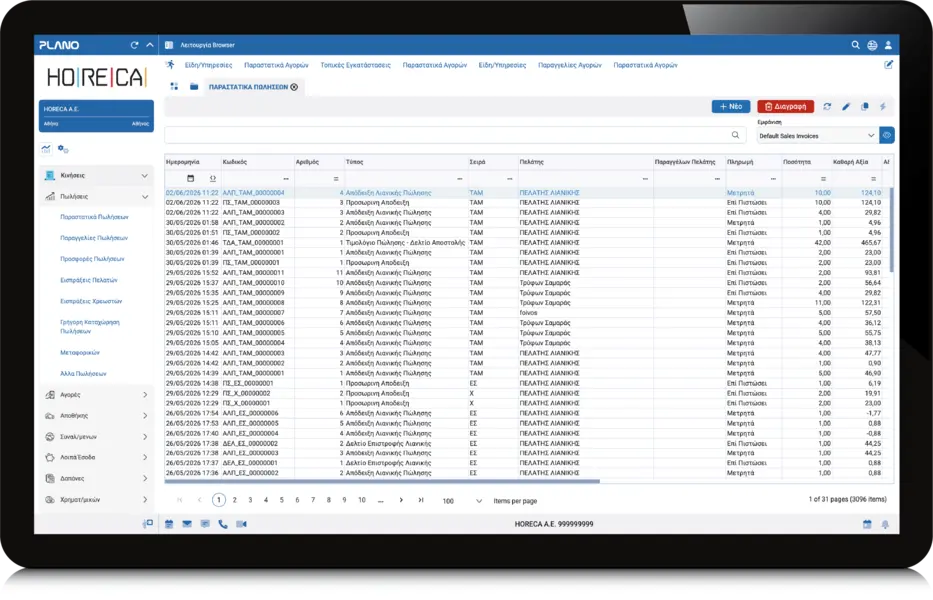Open the date picker calendar in the Ημερομηνία filter

(x=190, y=179)
